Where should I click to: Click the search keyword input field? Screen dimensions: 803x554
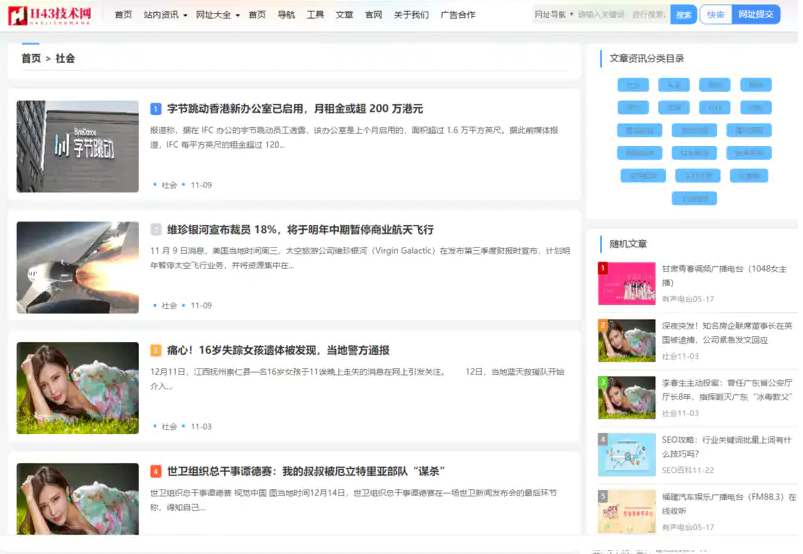tap(620, 15)
